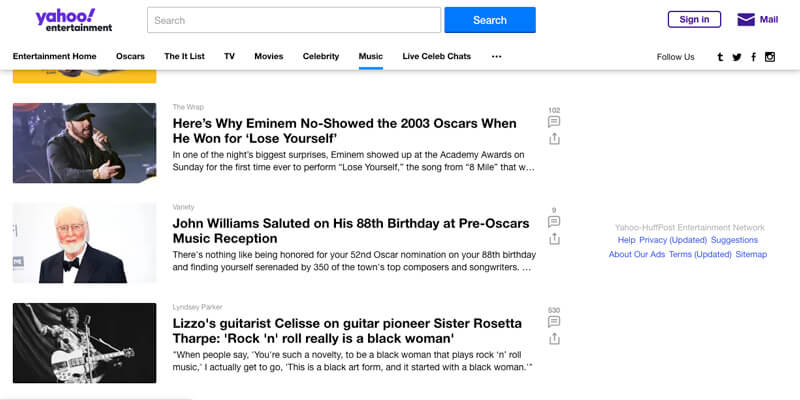Image resolution: width=800 pixels, height=400 pixels.
Task: Click the Sign in button
Action: [694, 19]
